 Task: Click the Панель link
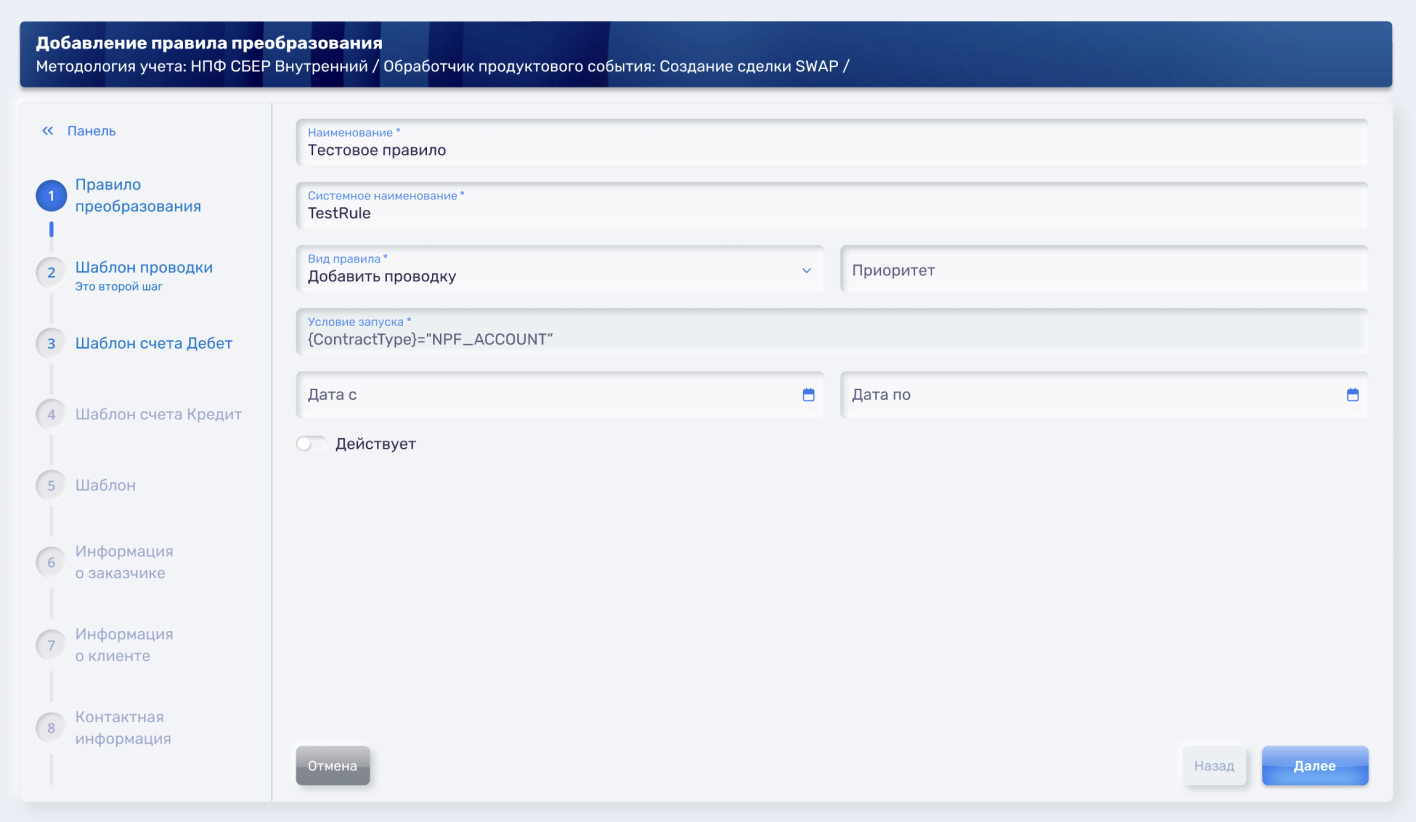pos(92,131)
